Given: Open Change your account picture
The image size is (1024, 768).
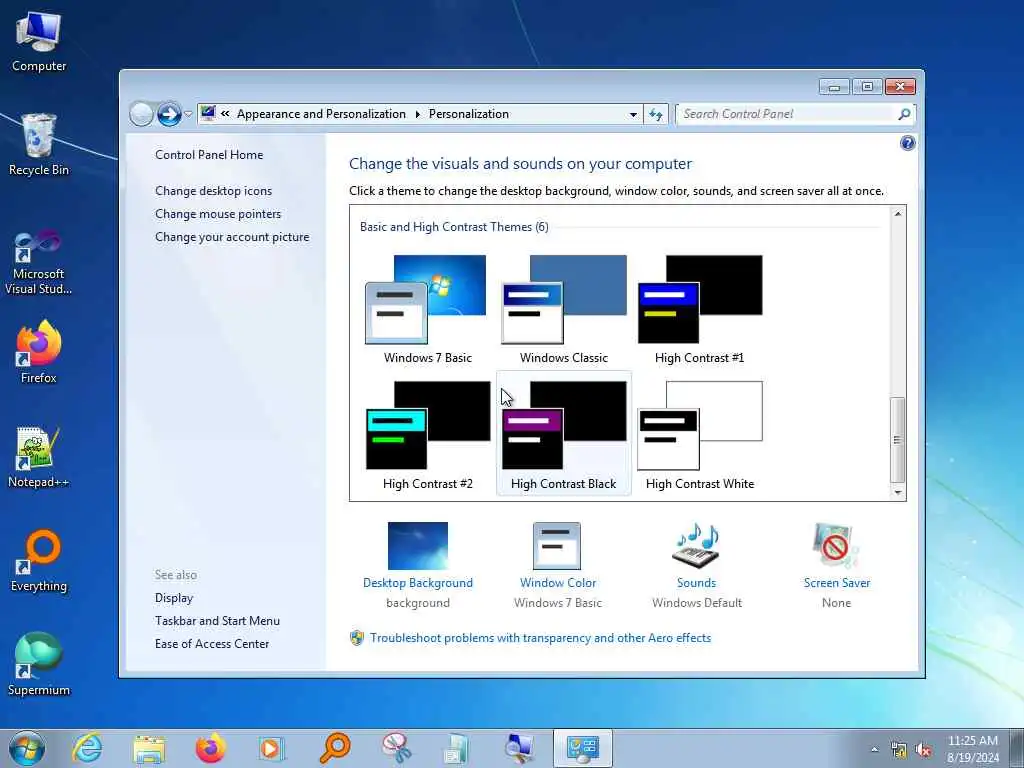Looking at the screenshot, I should [232, 237].
